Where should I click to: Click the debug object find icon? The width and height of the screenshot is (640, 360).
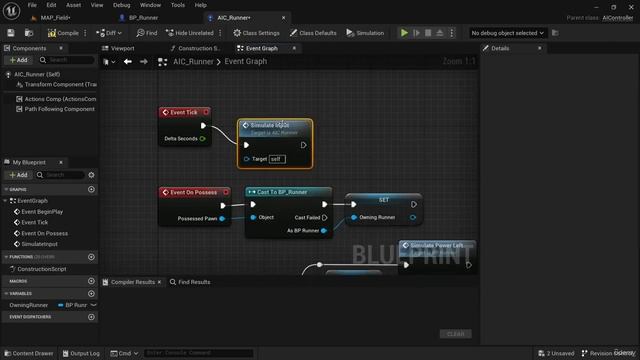(x=555, y=33)
